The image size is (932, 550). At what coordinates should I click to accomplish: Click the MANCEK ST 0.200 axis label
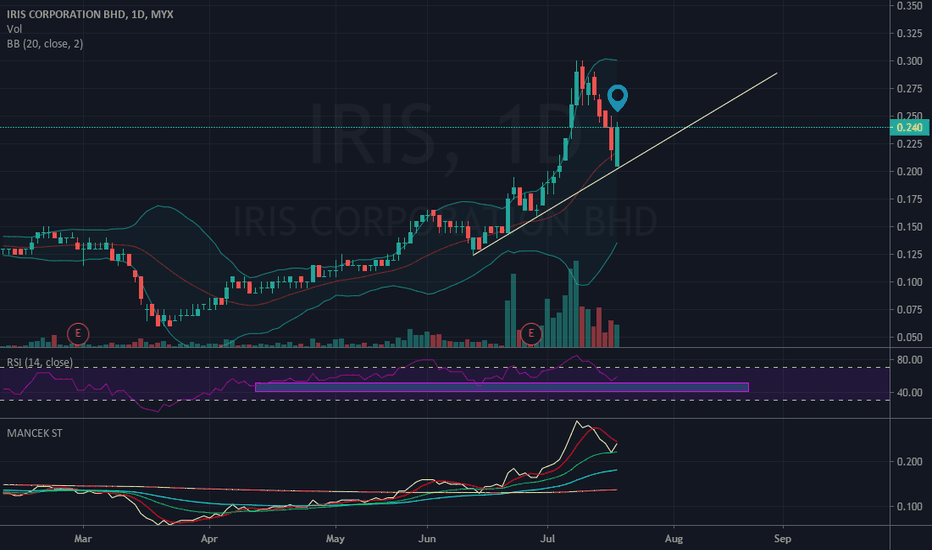[909, 461]
